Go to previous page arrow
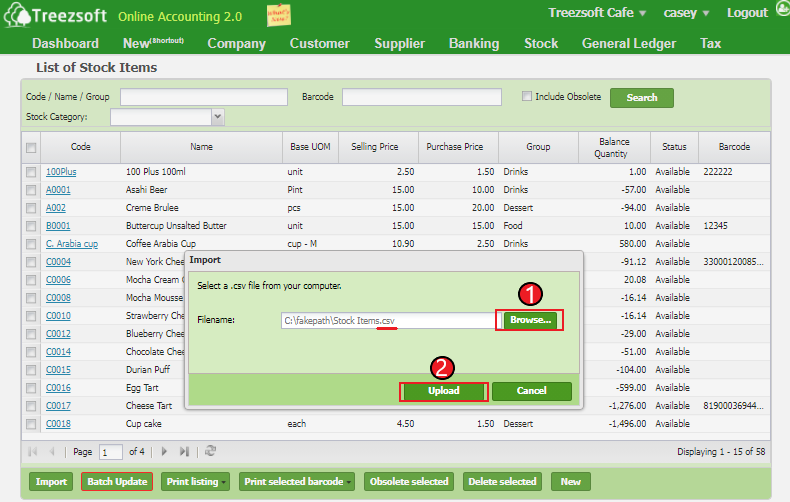The width and height of the screenshot is (790, 502). [54, 452]
